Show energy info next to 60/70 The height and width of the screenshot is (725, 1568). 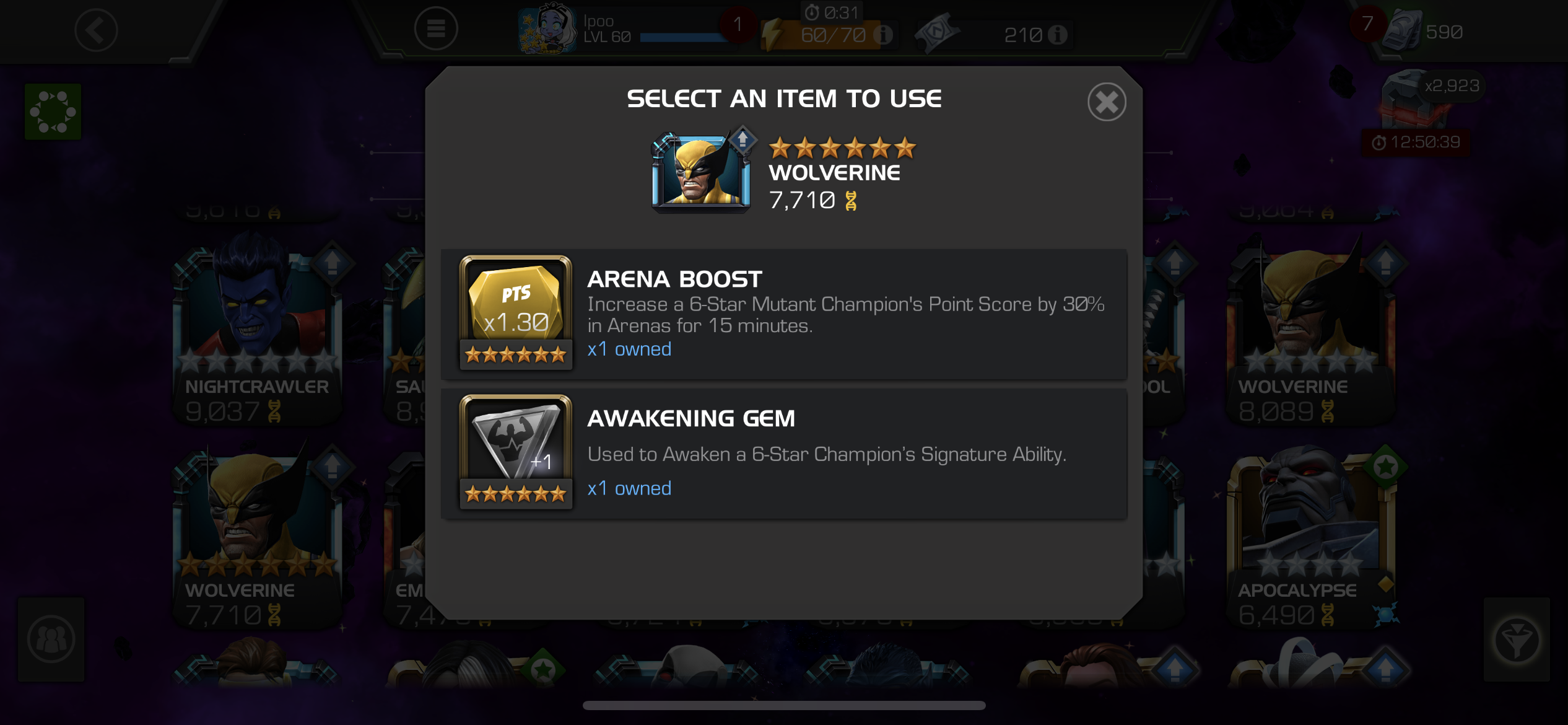tap(884, 35)
